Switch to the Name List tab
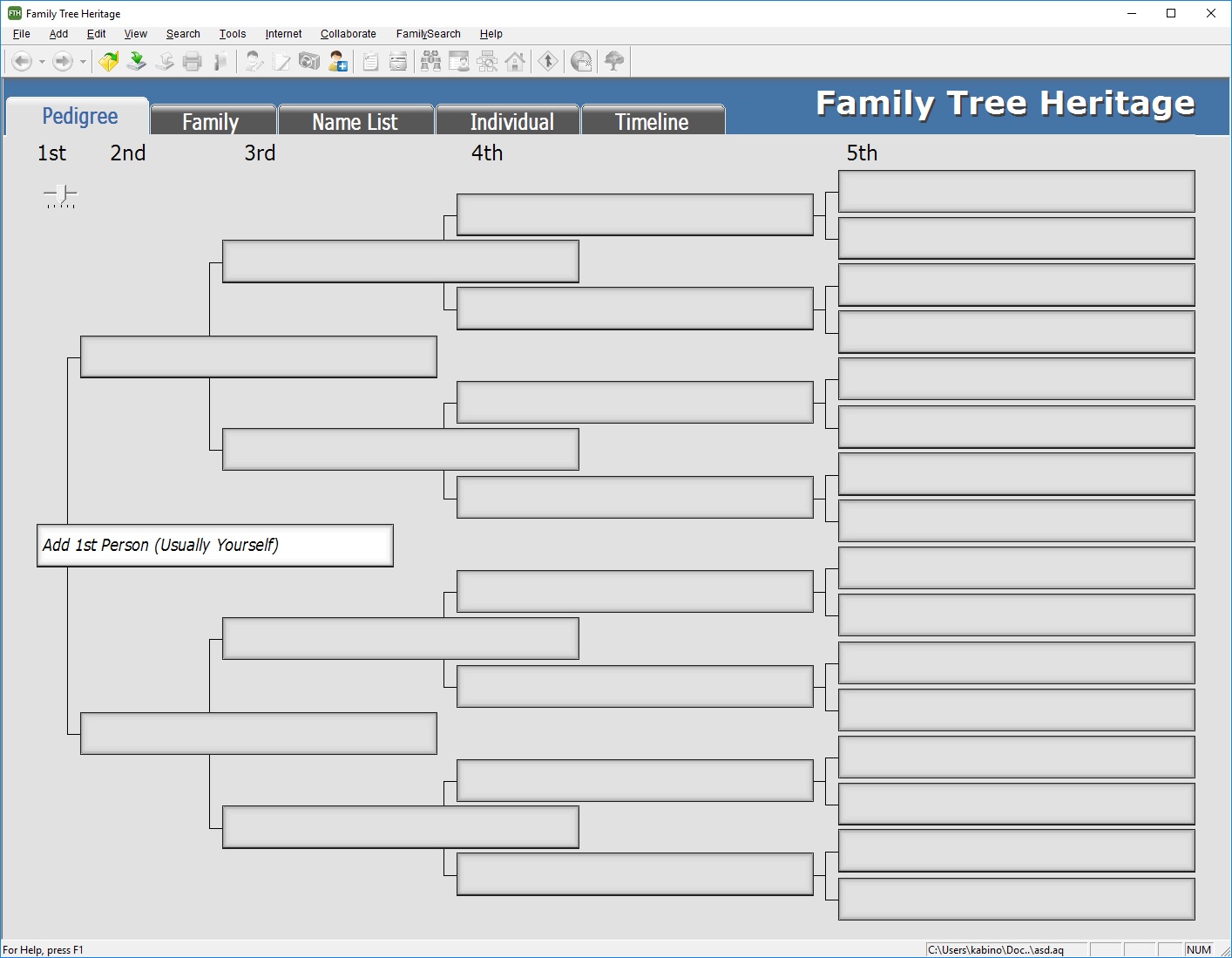Image resolution: width=1232 pixels, height=958 pixels. point(355,121)
